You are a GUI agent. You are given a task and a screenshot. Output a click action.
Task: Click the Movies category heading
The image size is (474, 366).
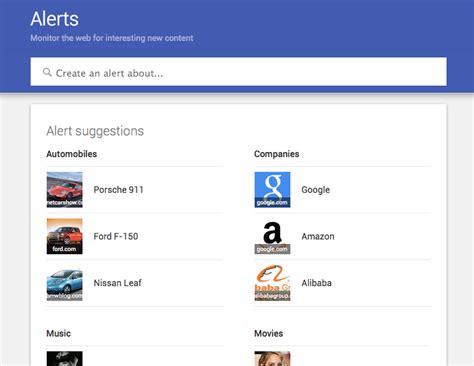click(268, 333)
